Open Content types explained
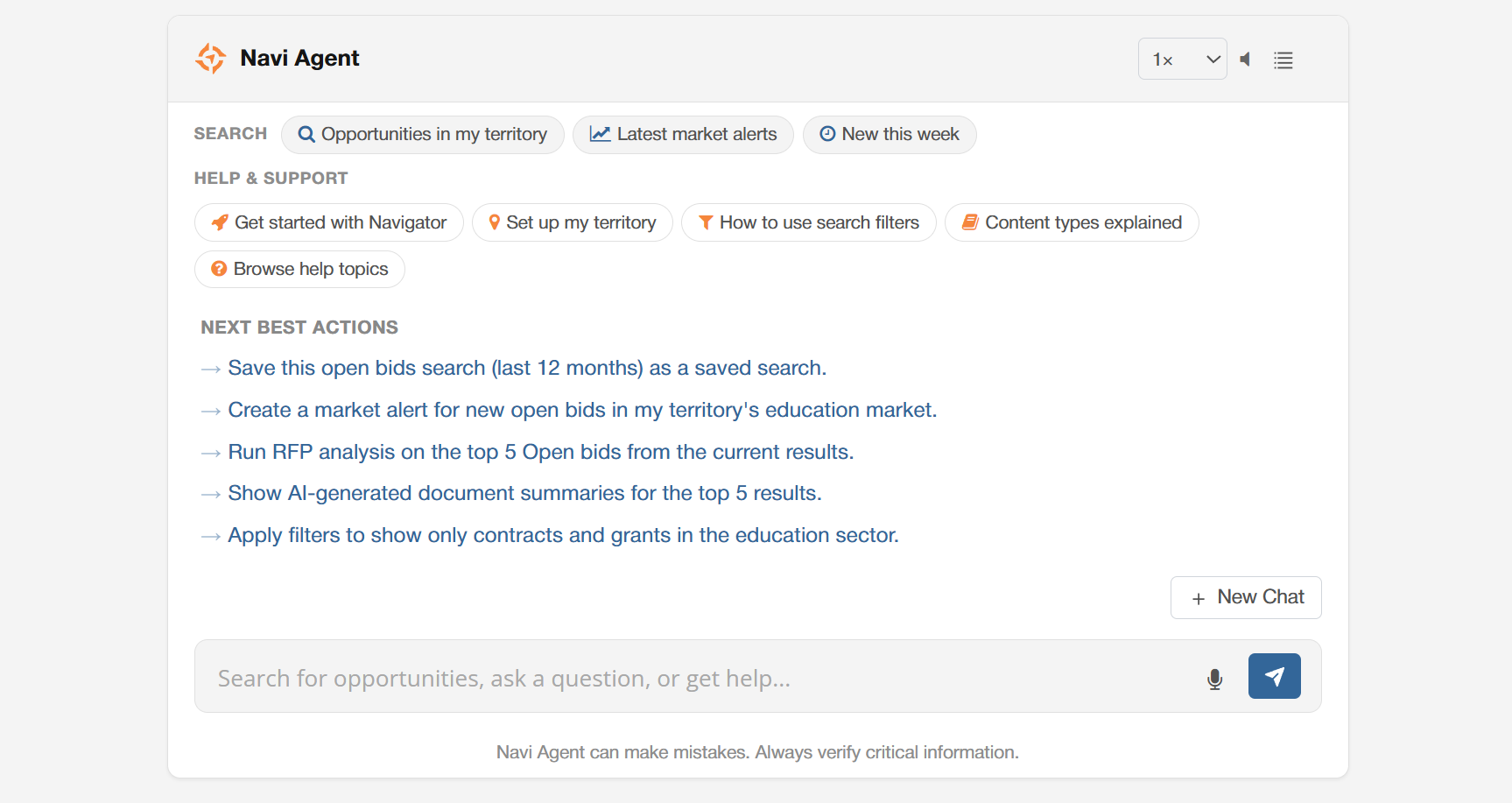The image size is (1512, 803). click(x=1072, y=223)
